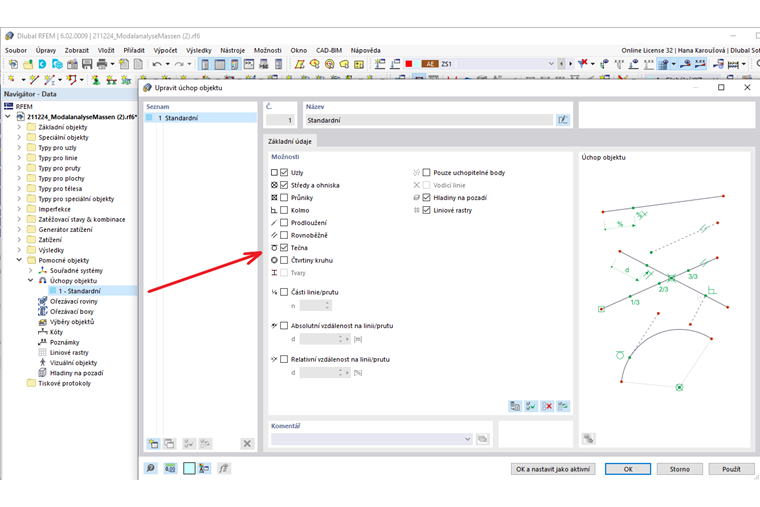Open the load case ZS1 dropdown
The image size is (760, 507).
point(551,63)
